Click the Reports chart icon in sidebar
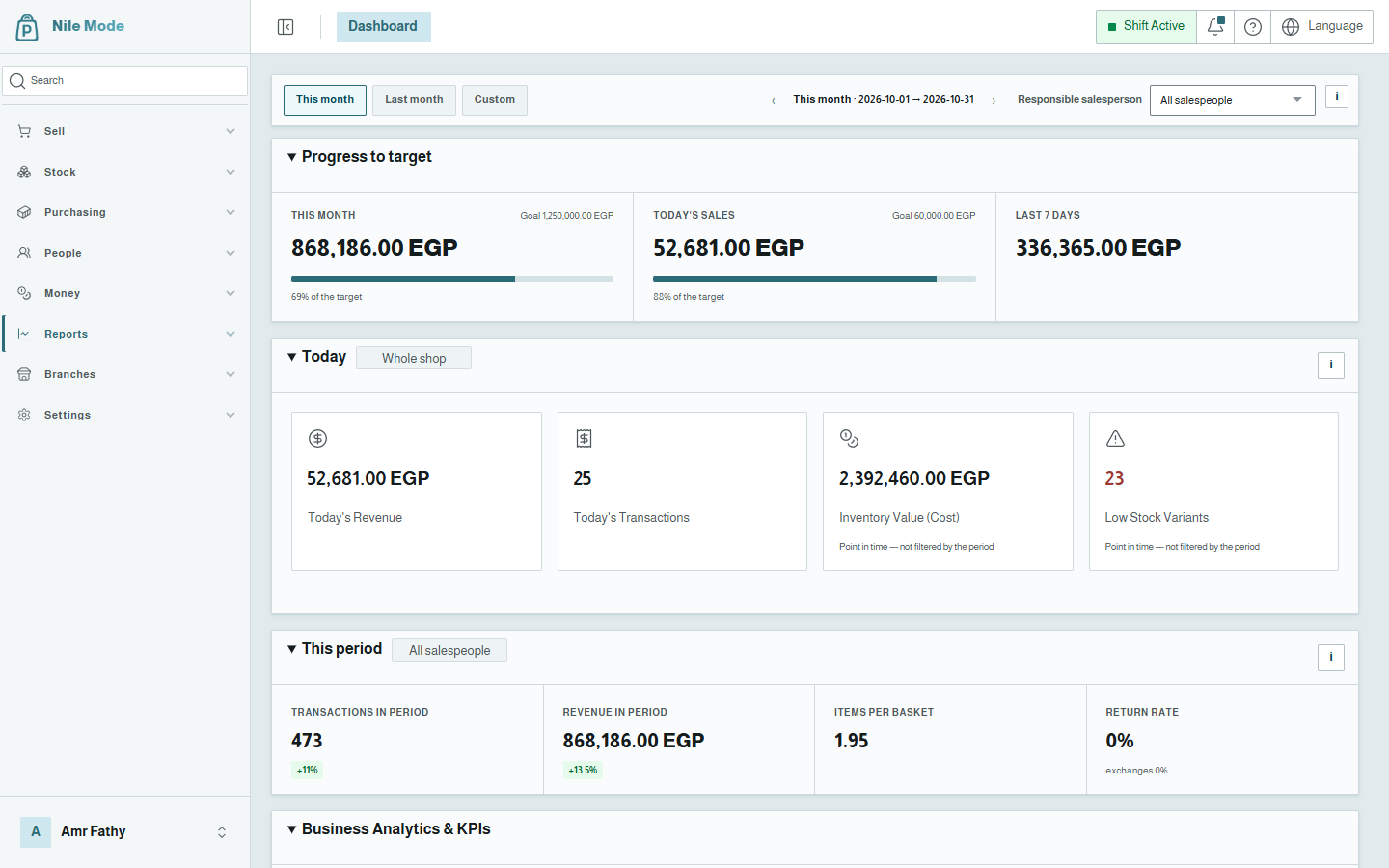Viewport: 1389px width, 868px height. [x=24, y=334]
